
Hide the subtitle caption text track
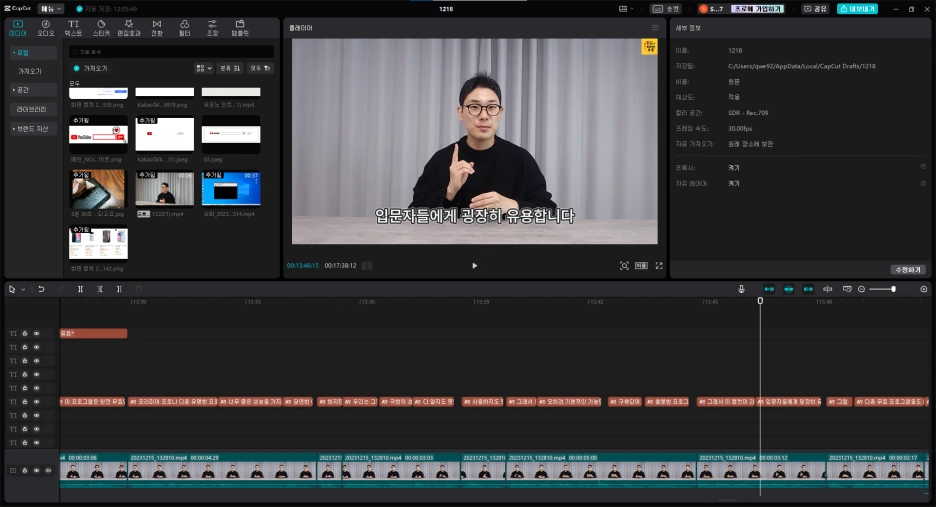pos(36,402)
